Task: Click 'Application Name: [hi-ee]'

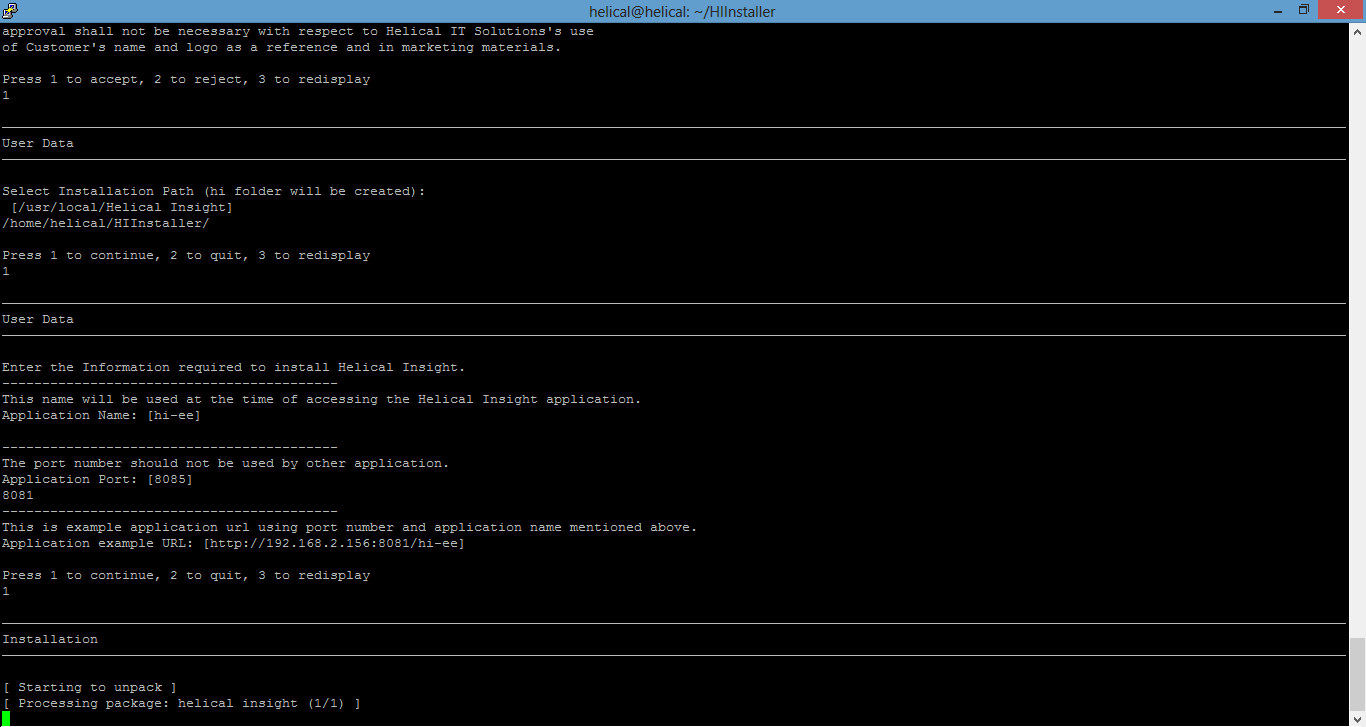Action: click(x=102, y=415)
